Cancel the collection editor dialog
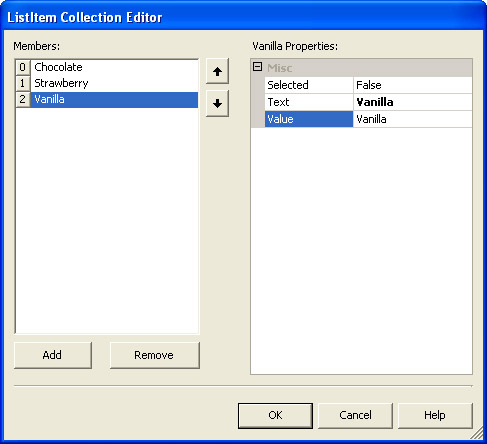Screen dimensions: 487x444 point(355,415)
